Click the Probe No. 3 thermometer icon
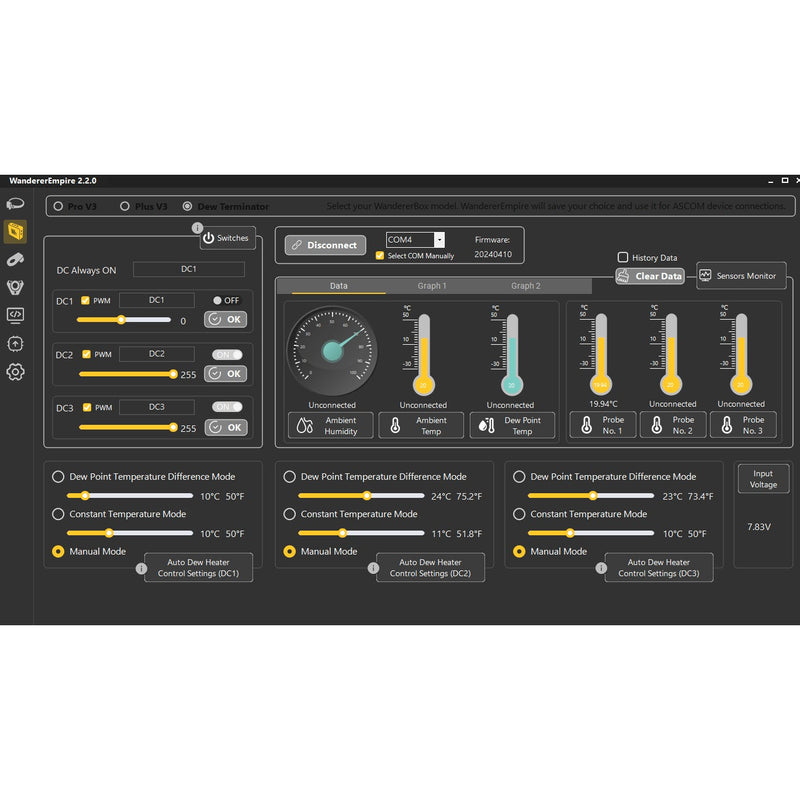The width and height of the screenshot is (800, 800). (x=727, y=424)
